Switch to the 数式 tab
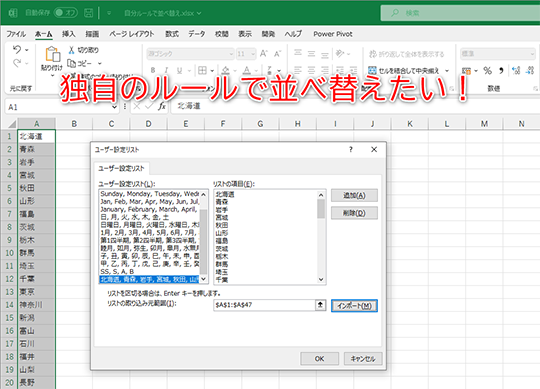The height and width of the screenshot is (389, 540). click(x=172, y=34)
